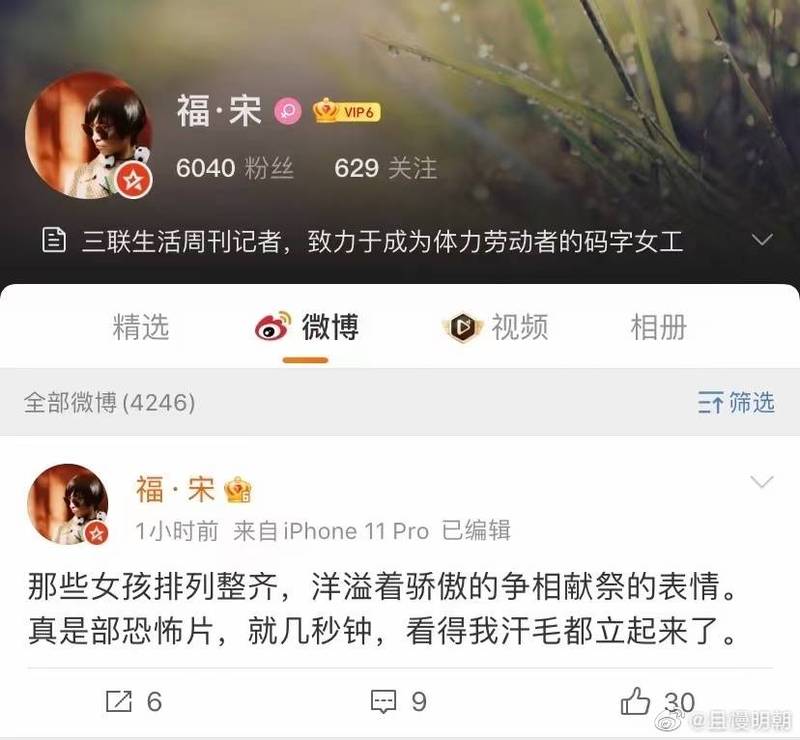This screenshot has height=740, width=800.
Task: Like the post with thumbs-up icon
Action: point(635,701)
